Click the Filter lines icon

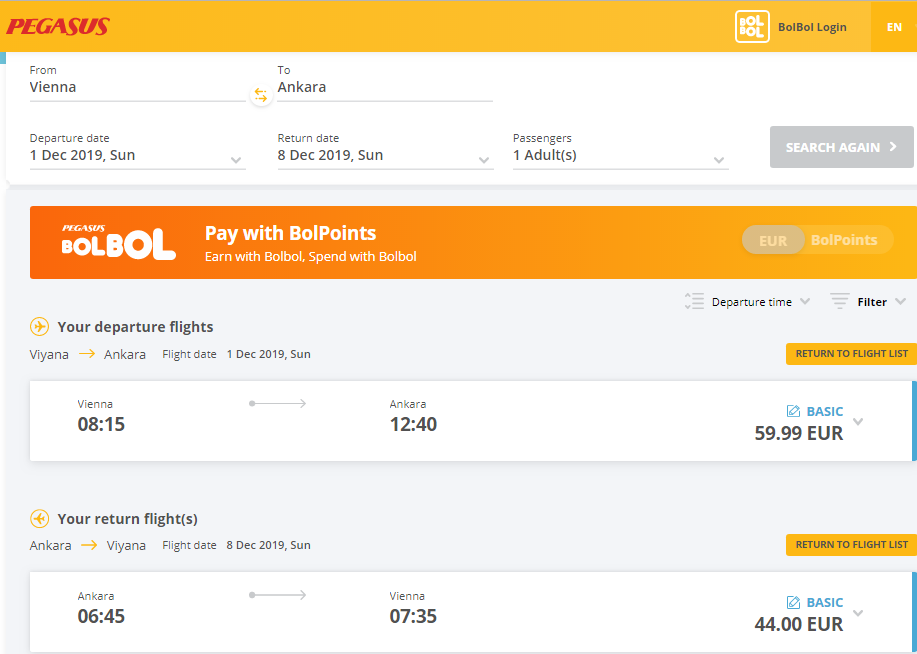(840, 301)
